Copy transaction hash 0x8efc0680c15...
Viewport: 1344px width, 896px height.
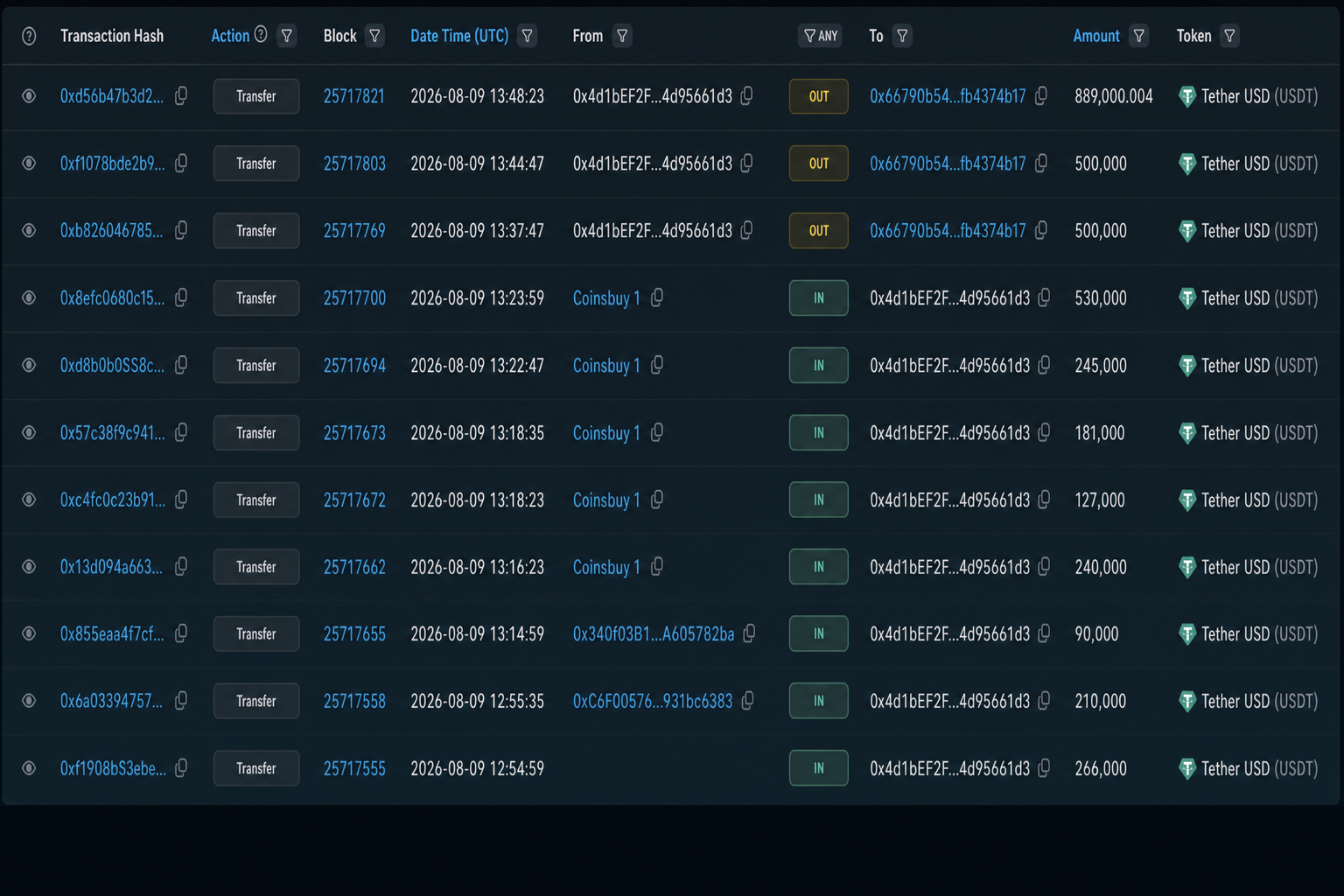click(181, 297)
